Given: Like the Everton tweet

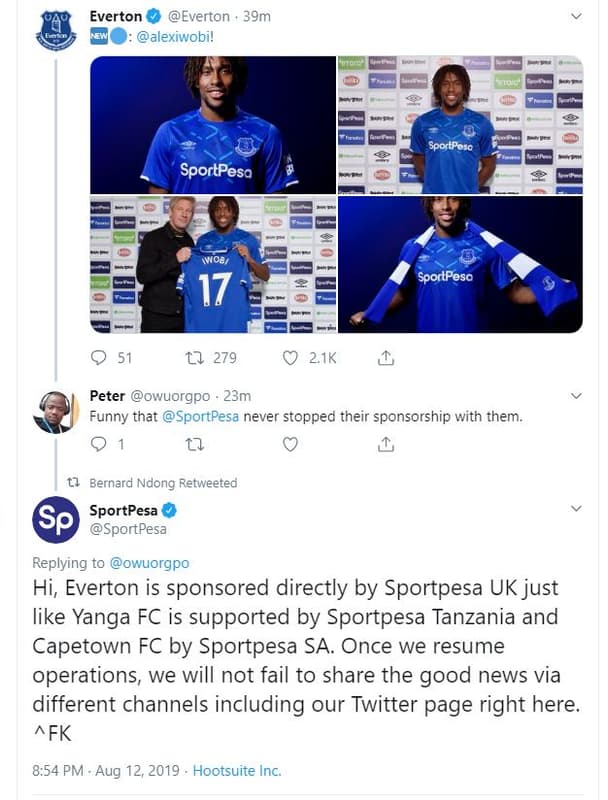Looking at the screenshot, I should coord(290,357).
